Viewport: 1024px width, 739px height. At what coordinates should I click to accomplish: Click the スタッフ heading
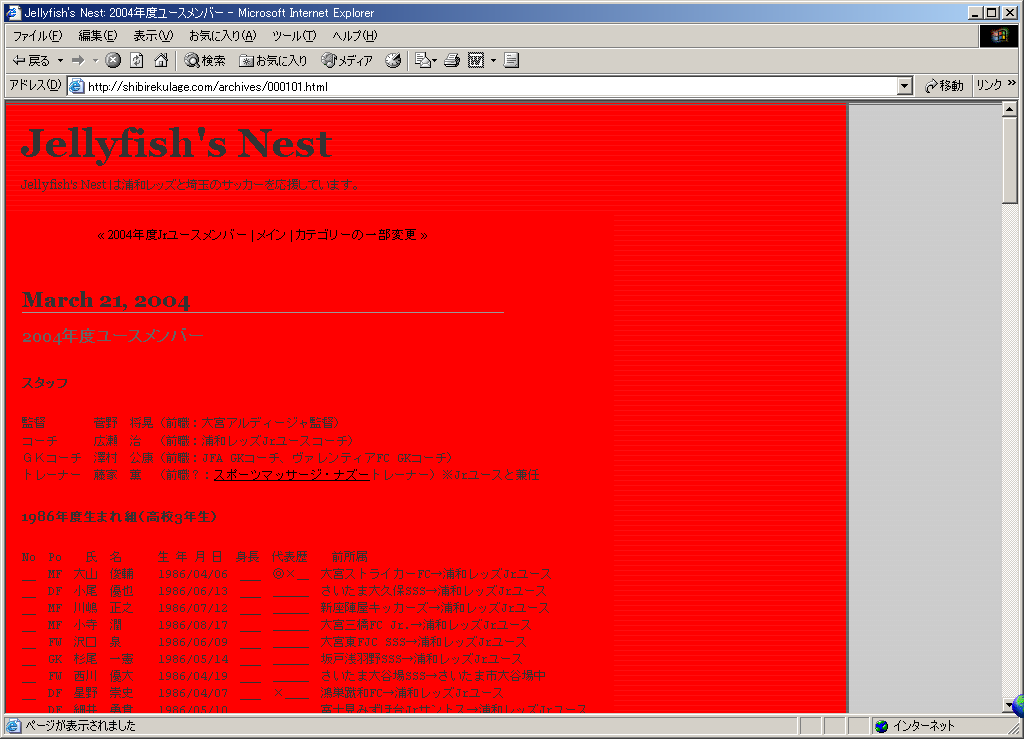(44, 383)
